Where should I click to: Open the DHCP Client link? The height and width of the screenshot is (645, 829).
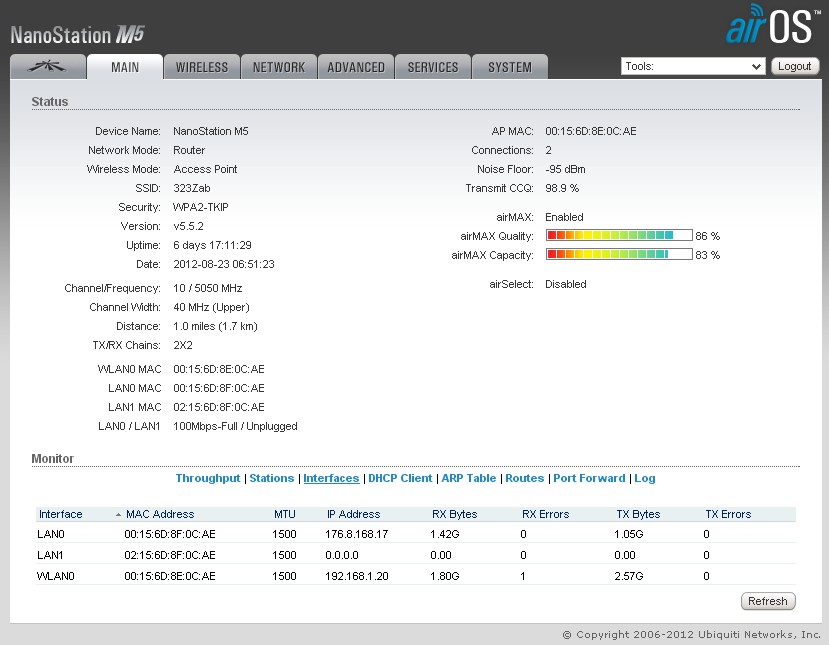(400, 478)
